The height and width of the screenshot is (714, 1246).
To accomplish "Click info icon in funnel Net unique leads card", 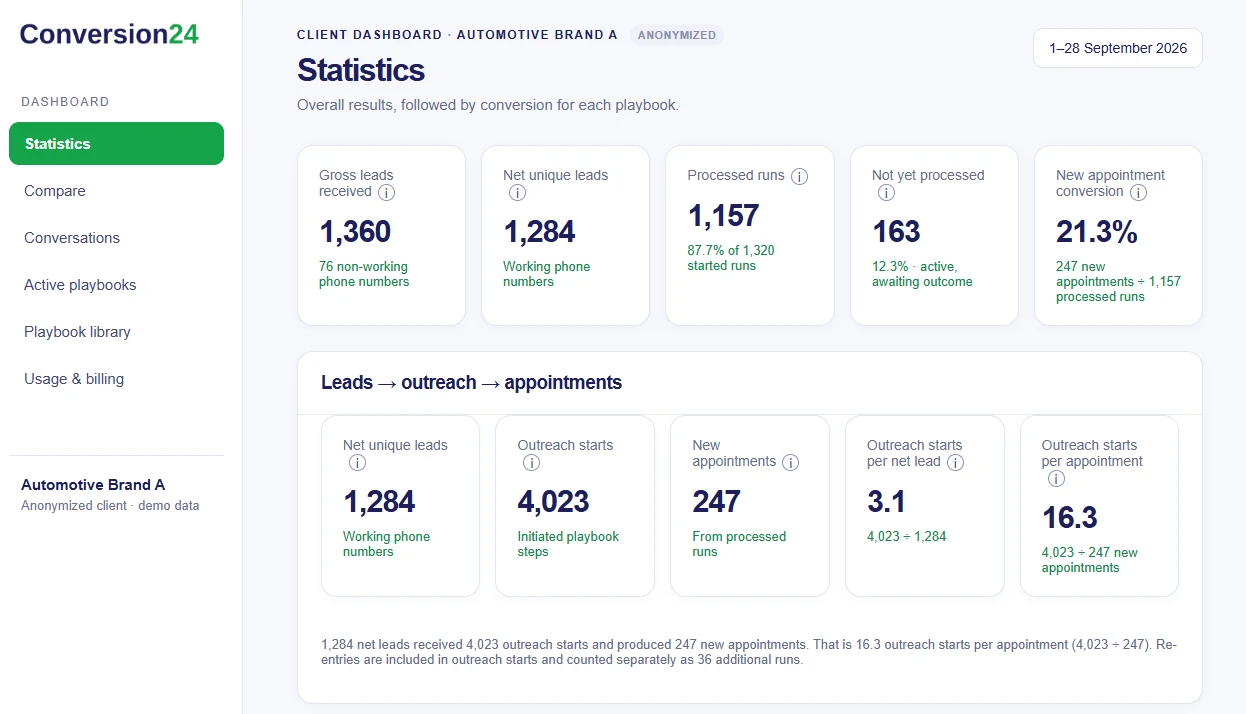I will [x=357, y=462].
